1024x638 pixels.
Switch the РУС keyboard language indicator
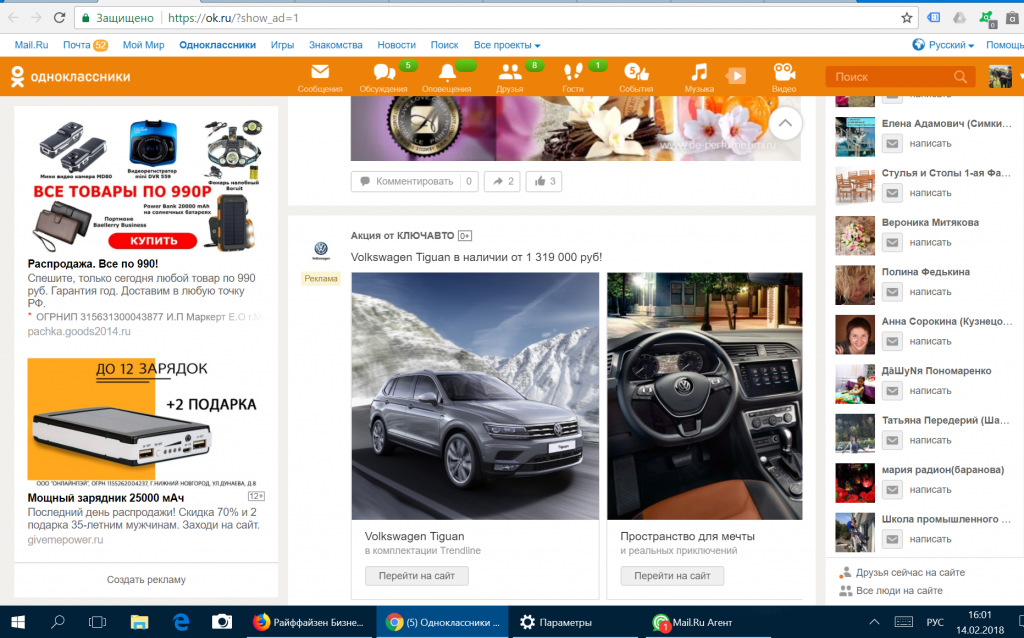pos(935,622)
